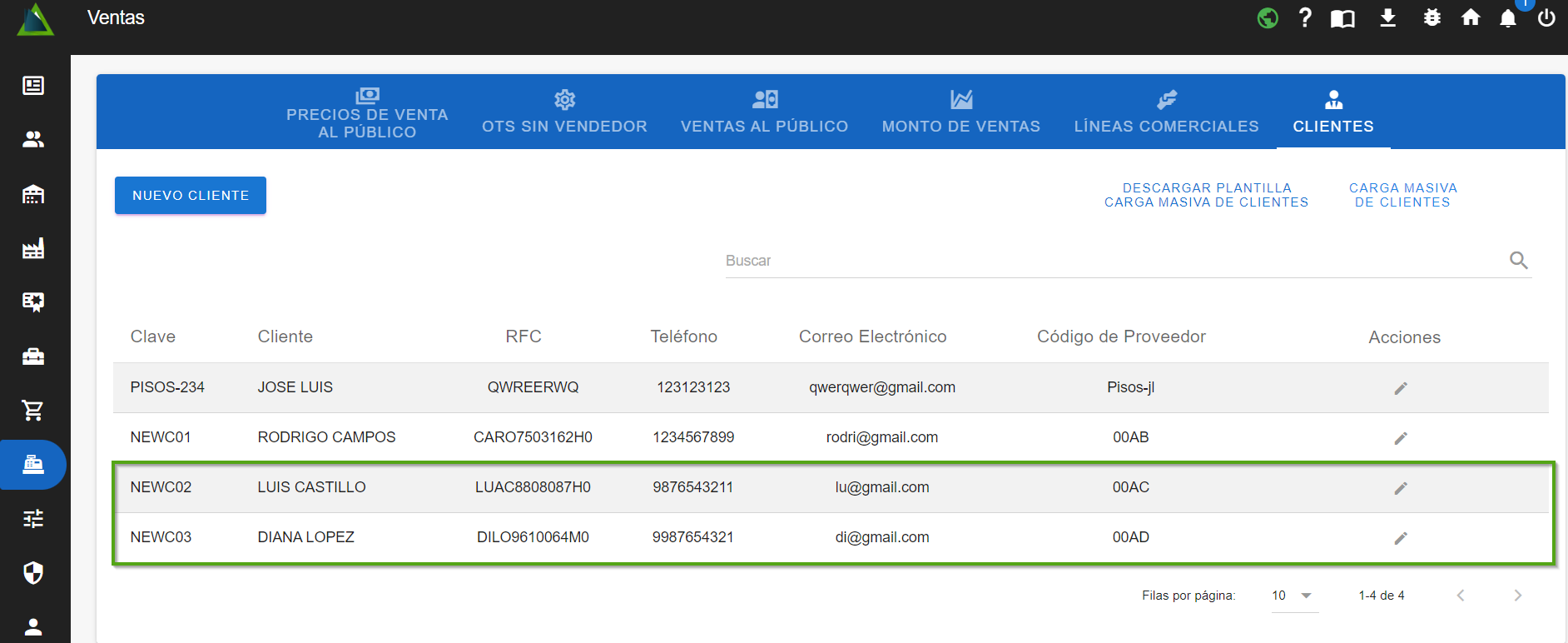1568x643 pixels.
Task: Click Descargar Plantilla Carga Masiva de Clientes
Action: click(x=1206, y=195)
